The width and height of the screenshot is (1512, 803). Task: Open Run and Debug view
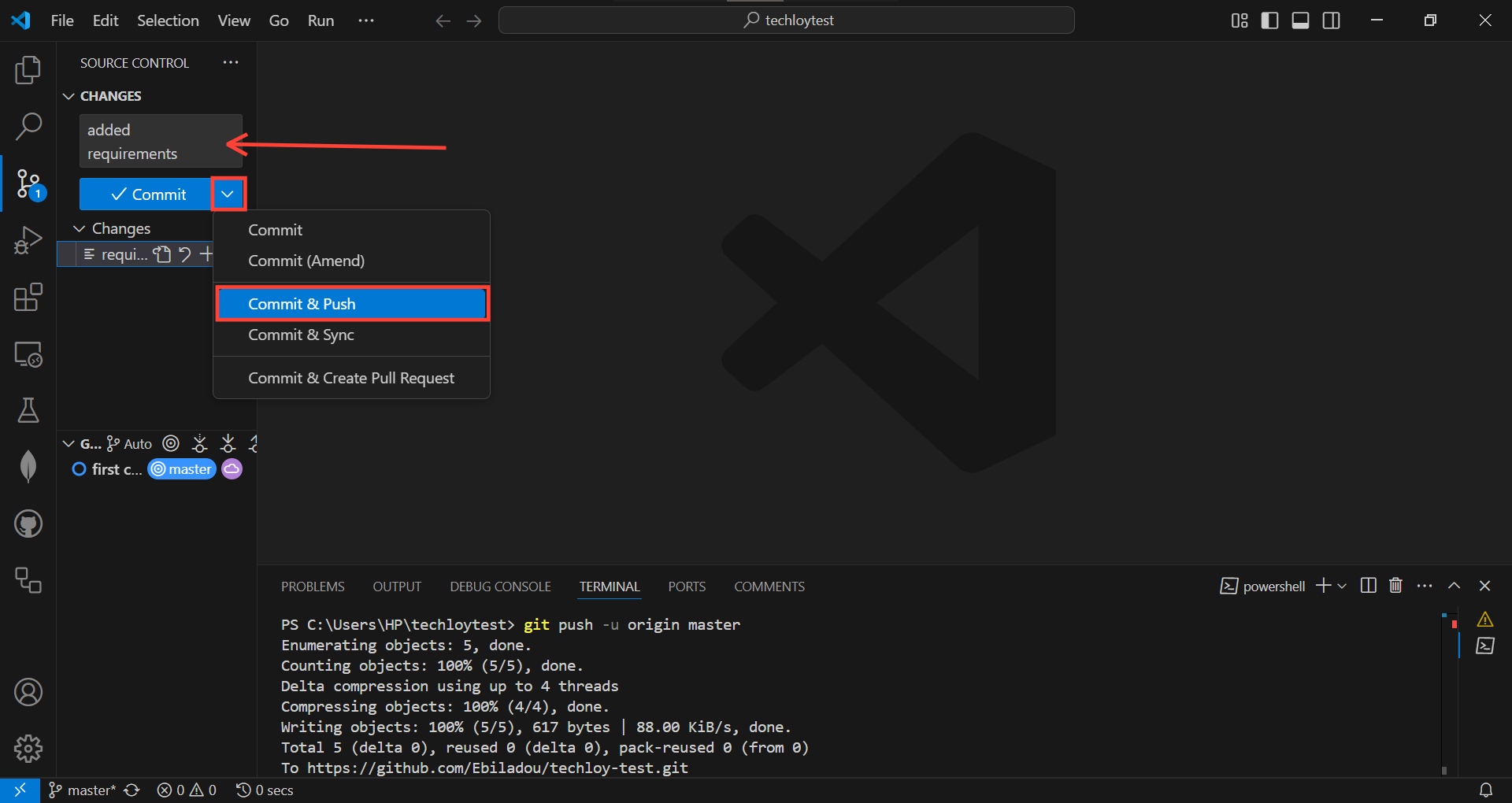tap(28, 240)
